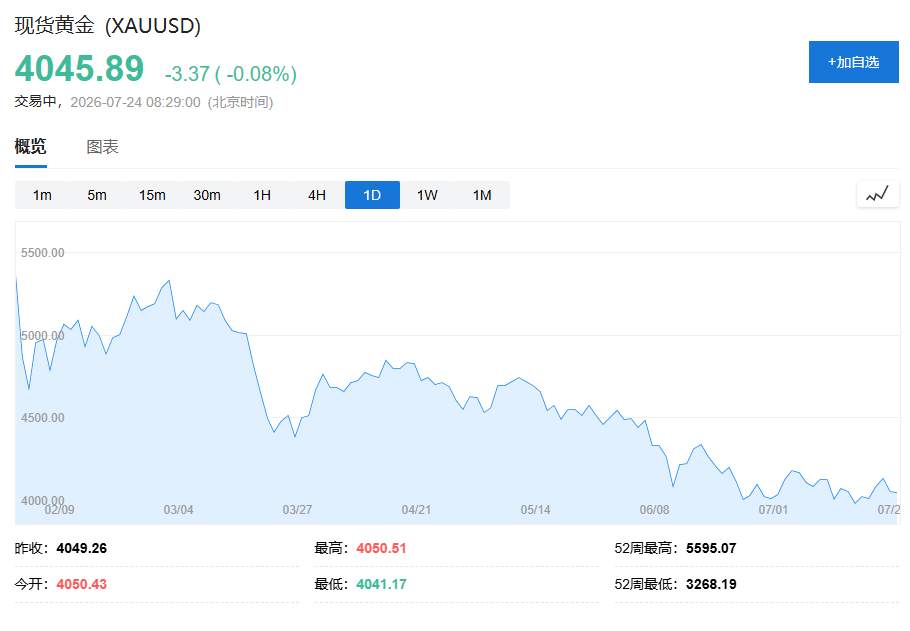
Task: Click the 交易中 trading status text
Action: click(35, 102)
